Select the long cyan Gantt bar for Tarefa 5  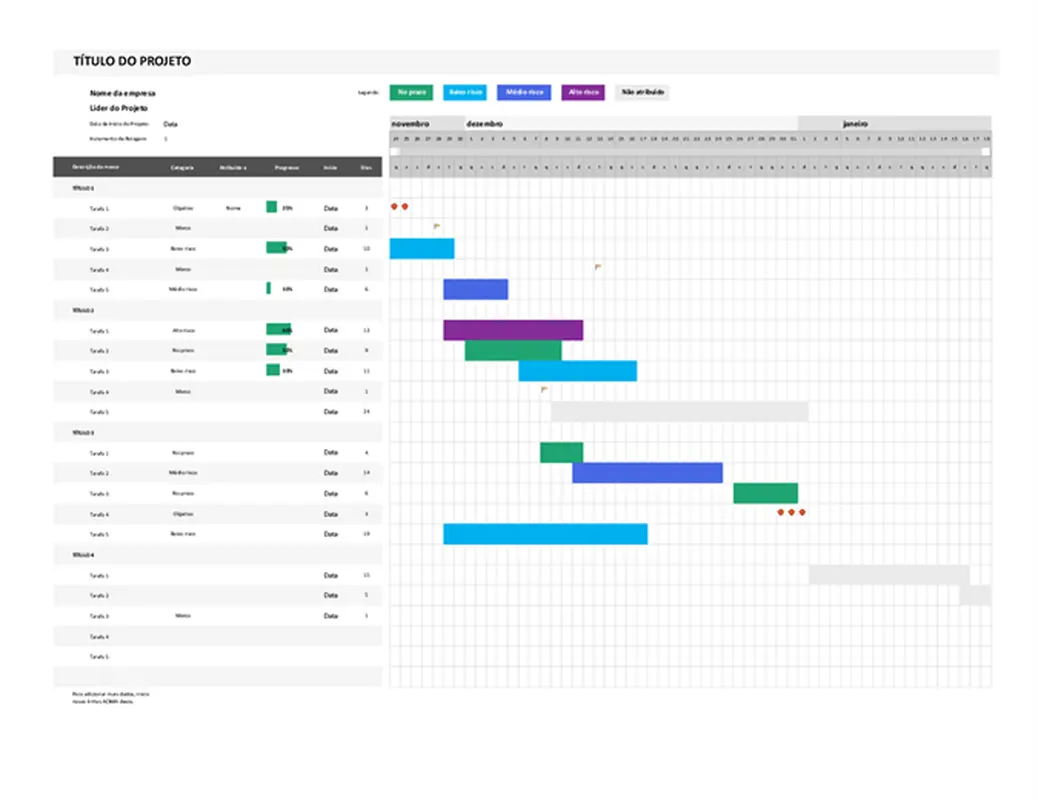[545, 533]
